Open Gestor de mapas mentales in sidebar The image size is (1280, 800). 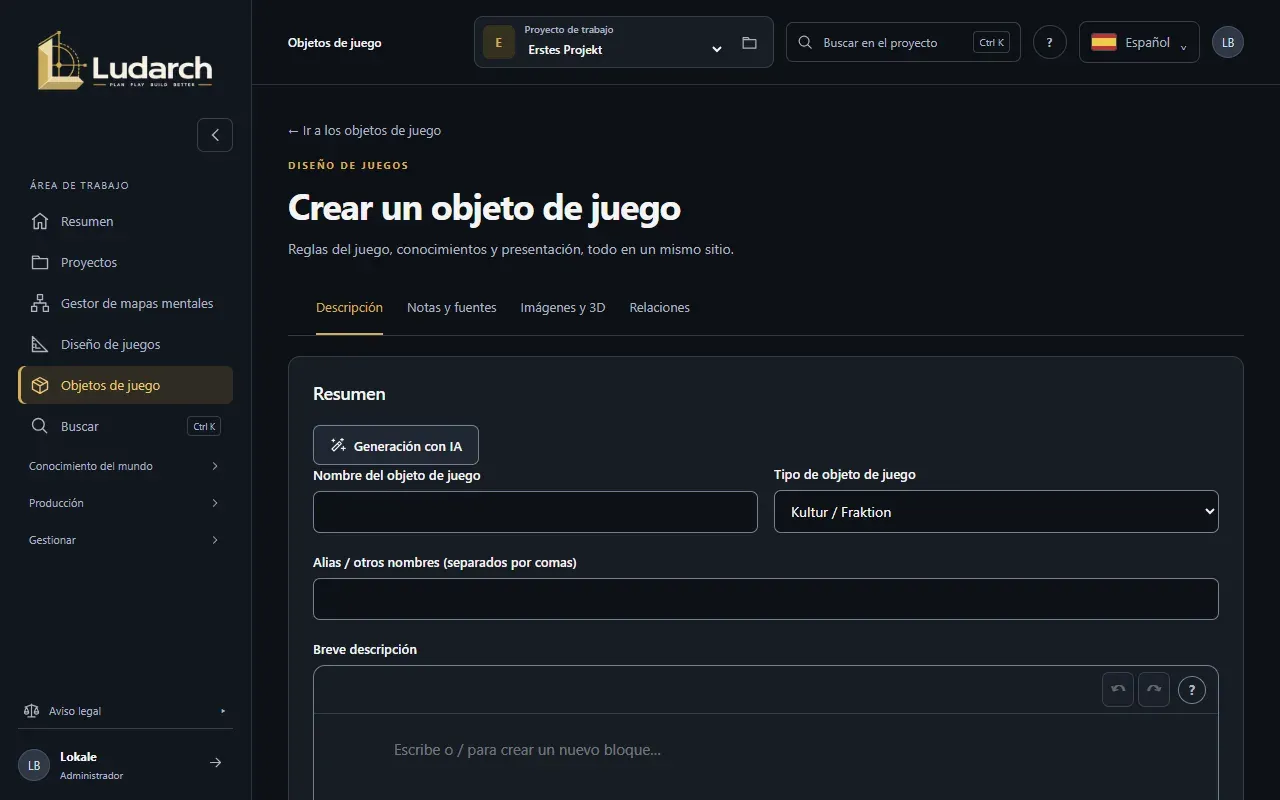tap(126, 303)
